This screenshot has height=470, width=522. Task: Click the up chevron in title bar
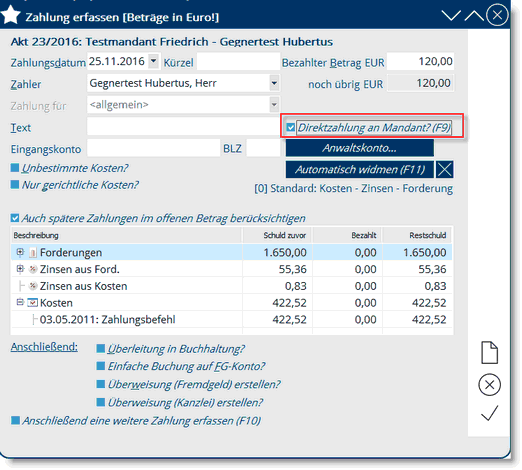[474, 15]
